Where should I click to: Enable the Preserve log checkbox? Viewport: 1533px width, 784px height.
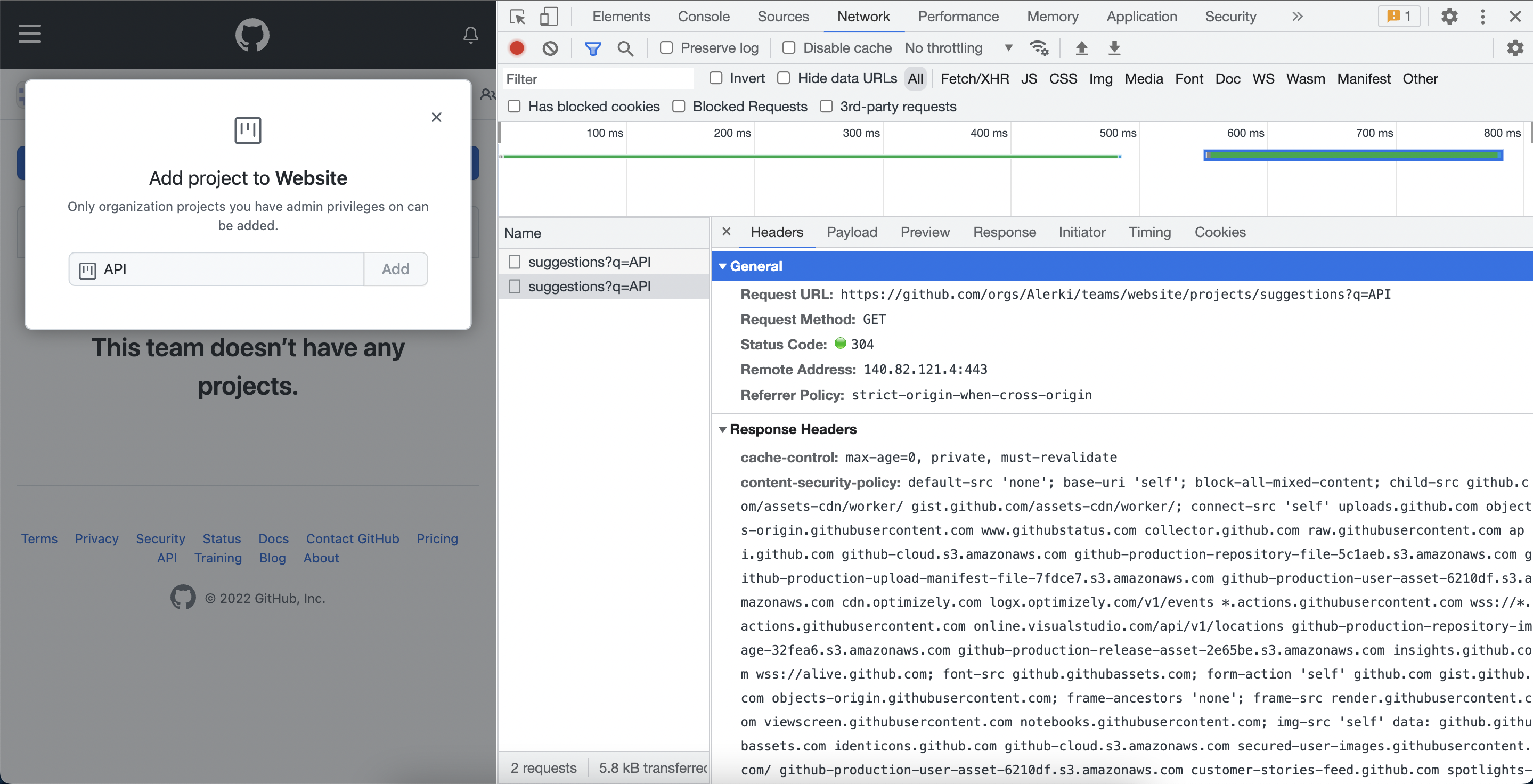(666, 48)
